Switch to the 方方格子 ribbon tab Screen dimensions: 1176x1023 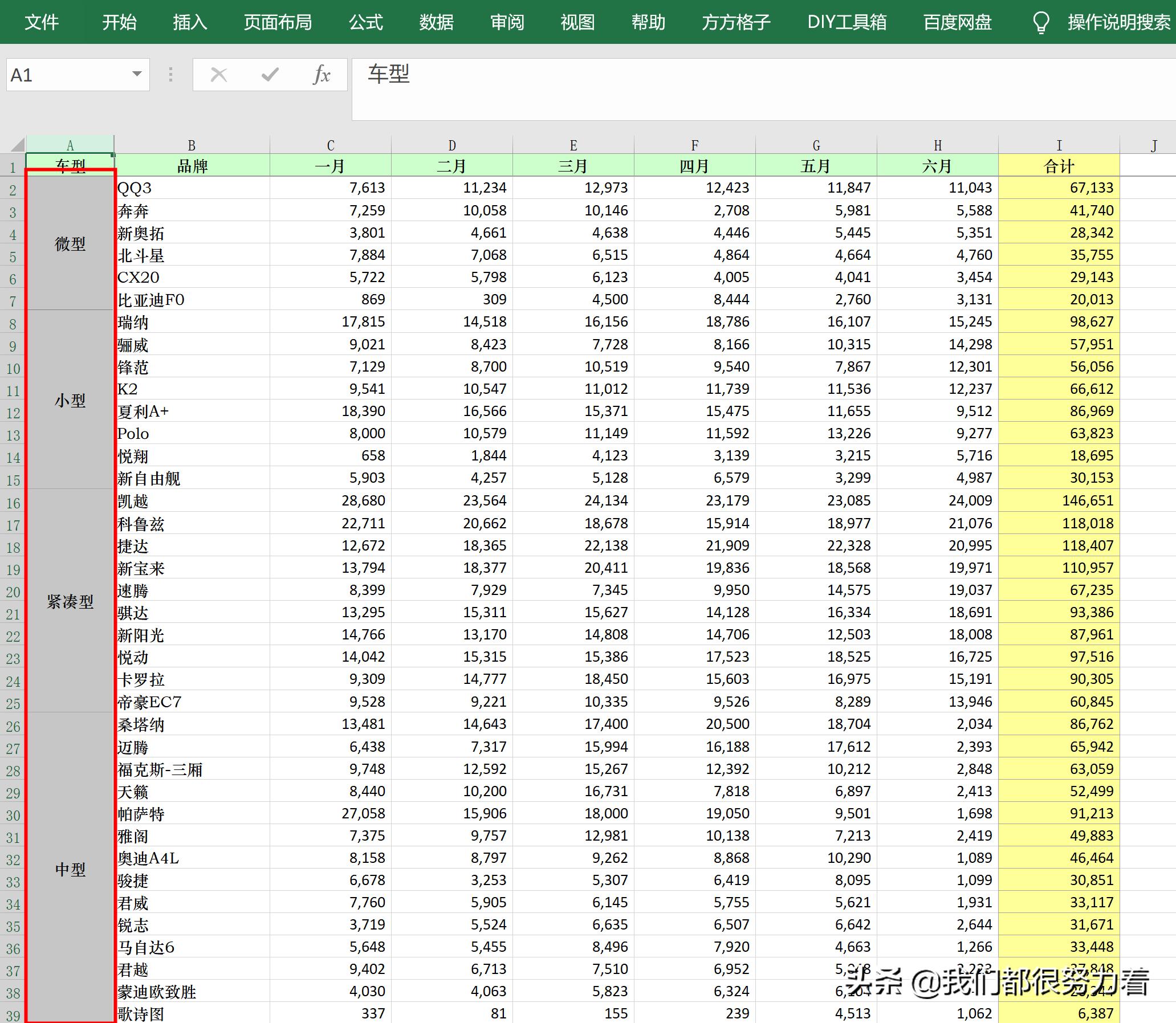point(736,22)
